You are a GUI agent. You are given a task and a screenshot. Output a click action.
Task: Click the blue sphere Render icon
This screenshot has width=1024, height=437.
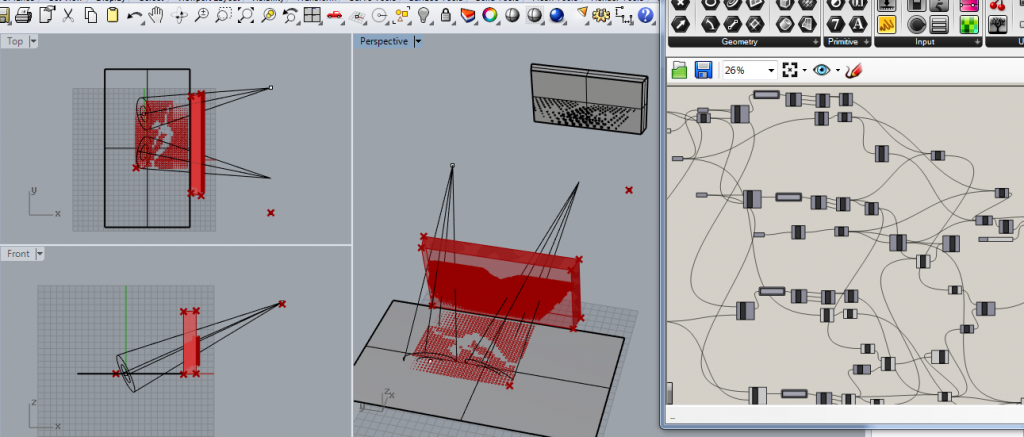pos(556,14)
